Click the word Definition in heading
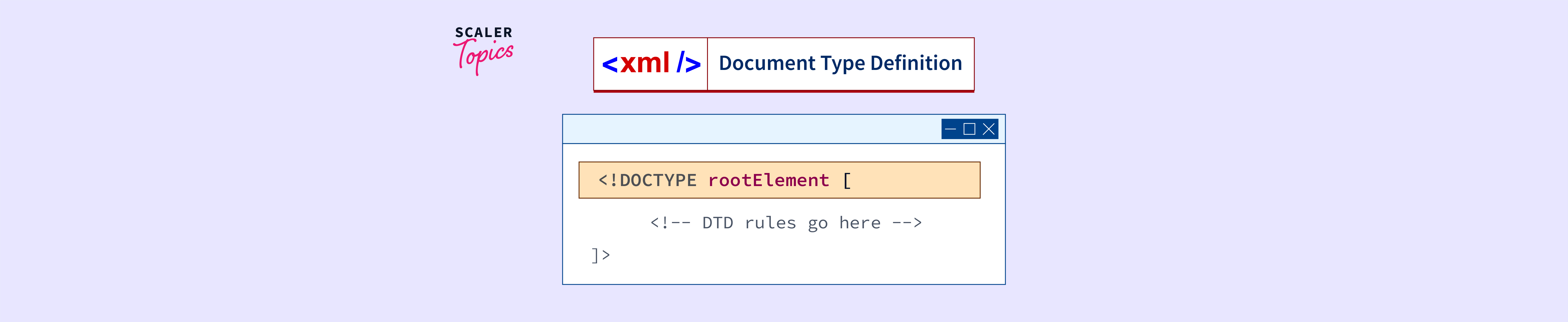 916,63
